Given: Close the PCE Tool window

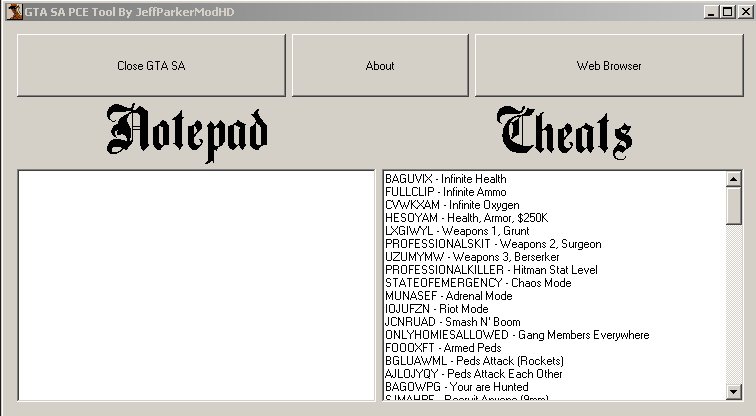Looking at the screenshot, I should coord(743,11).
